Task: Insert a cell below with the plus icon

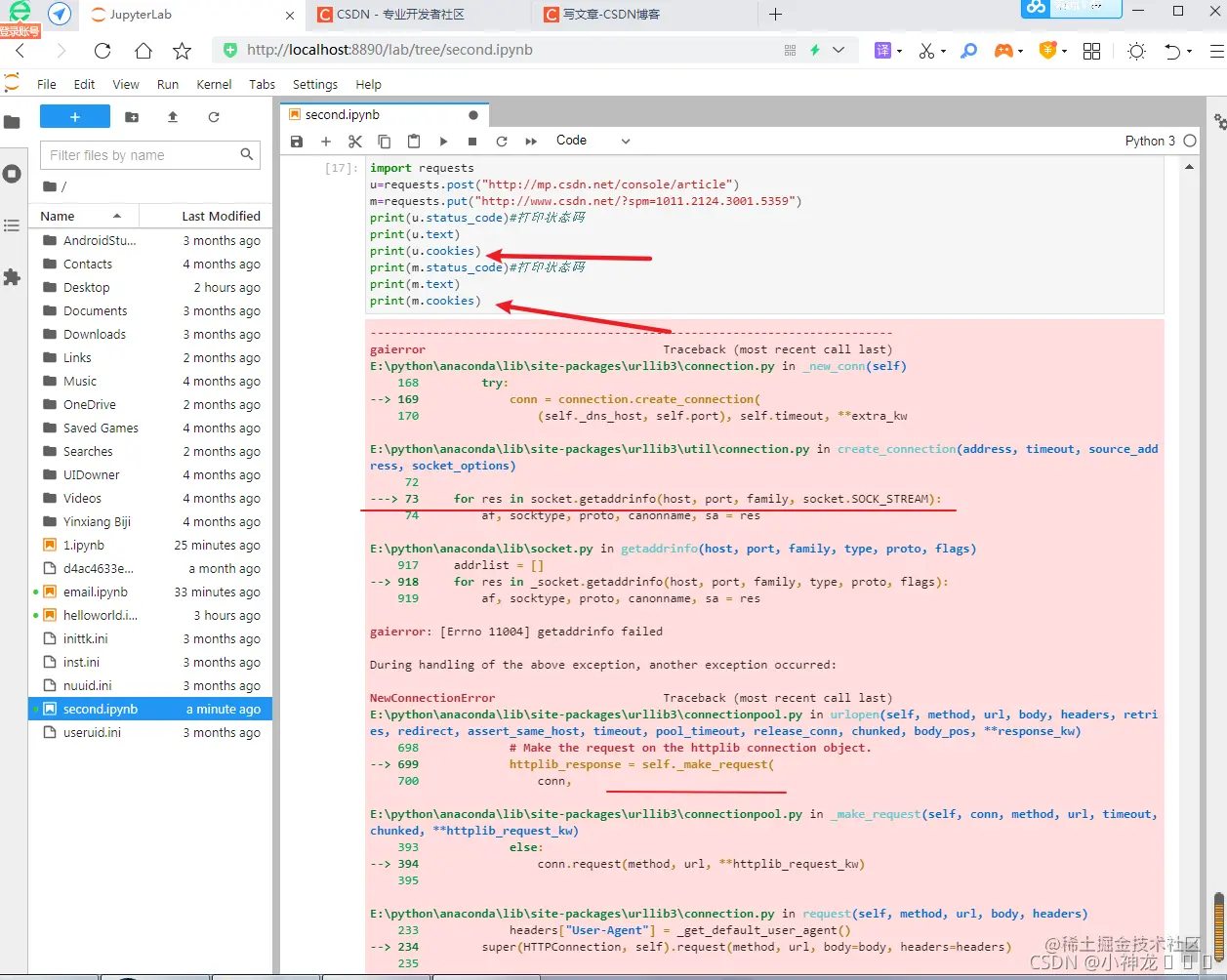Action: [x=326, y=142]
